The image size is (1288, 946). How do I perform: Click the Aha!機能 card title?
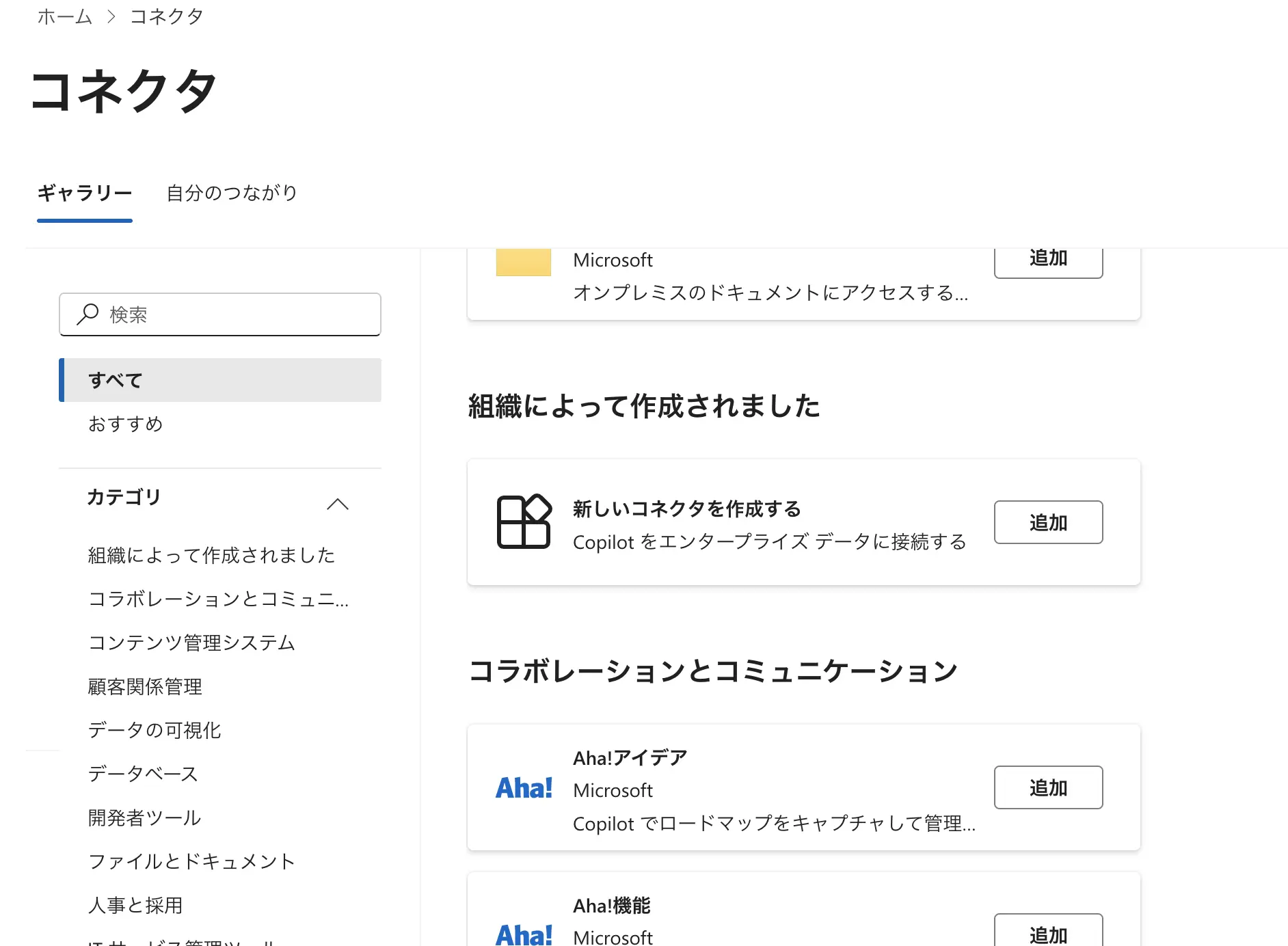[612, 905]
